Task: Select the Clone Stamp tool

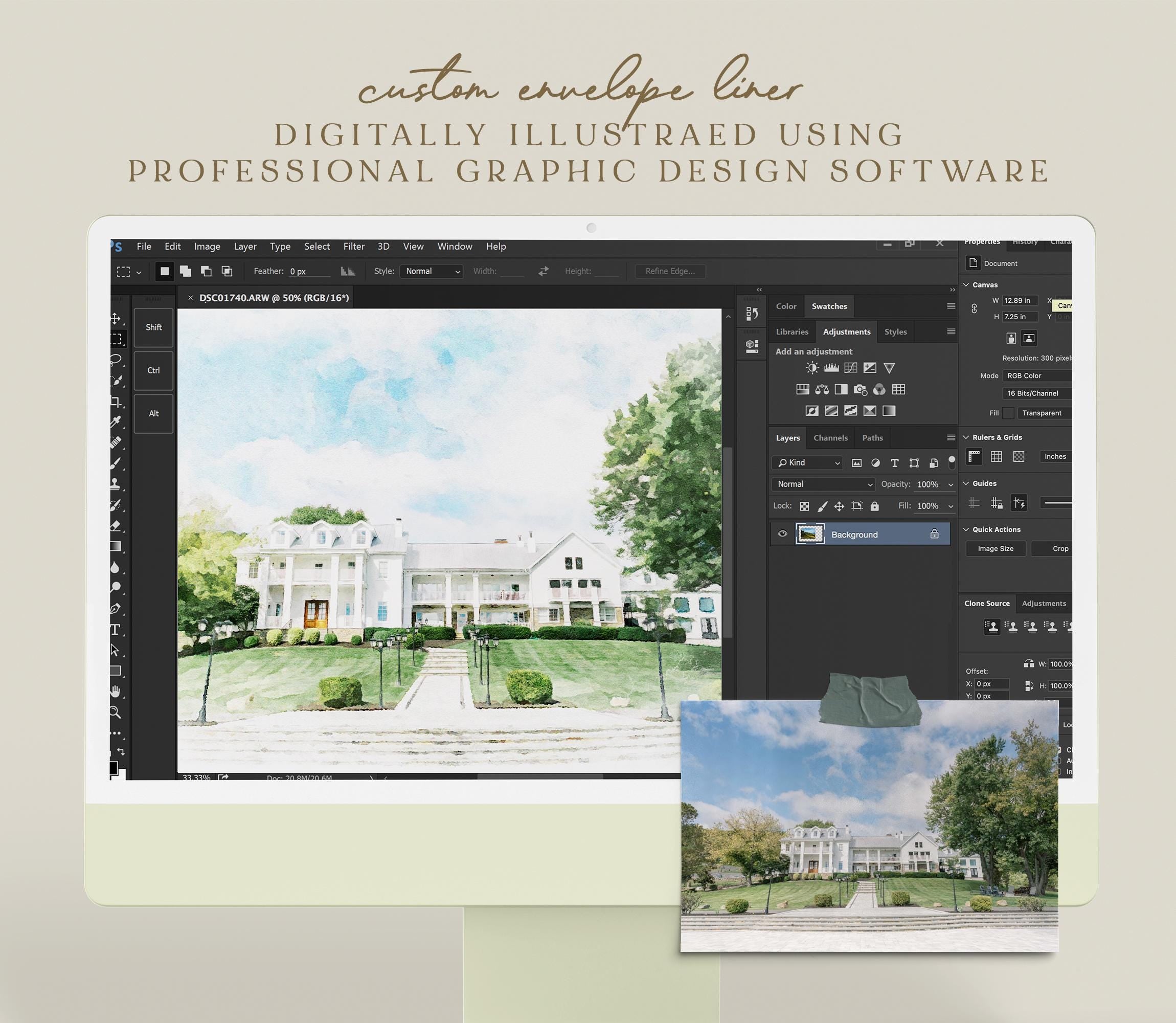Action: [x=115, y=483]
